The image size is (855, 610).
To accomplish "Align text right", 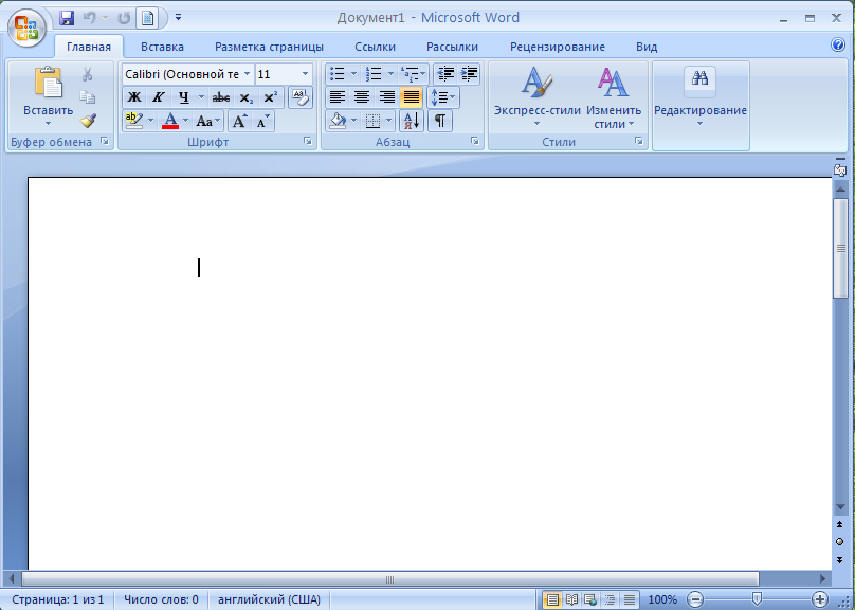I will [387, 98].
